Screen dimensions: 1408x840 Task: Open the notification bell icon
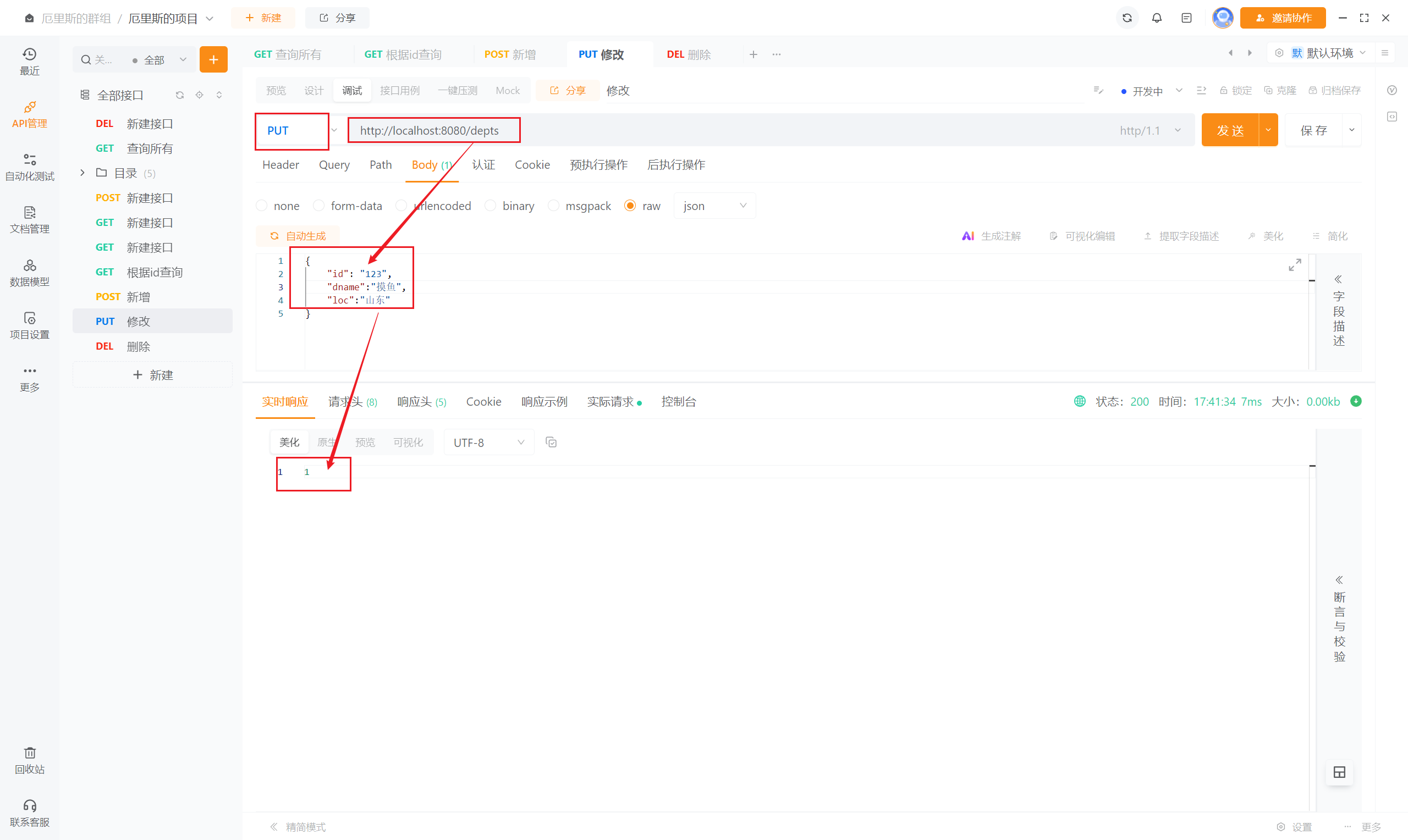tap(1157, 18)
